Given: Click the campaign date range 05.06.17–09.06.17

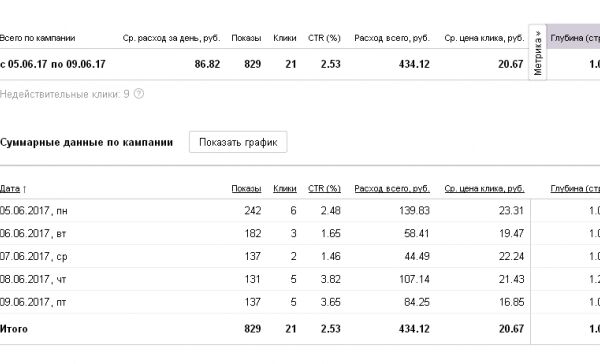Looking at the screenshot, I should pos(53,64).
